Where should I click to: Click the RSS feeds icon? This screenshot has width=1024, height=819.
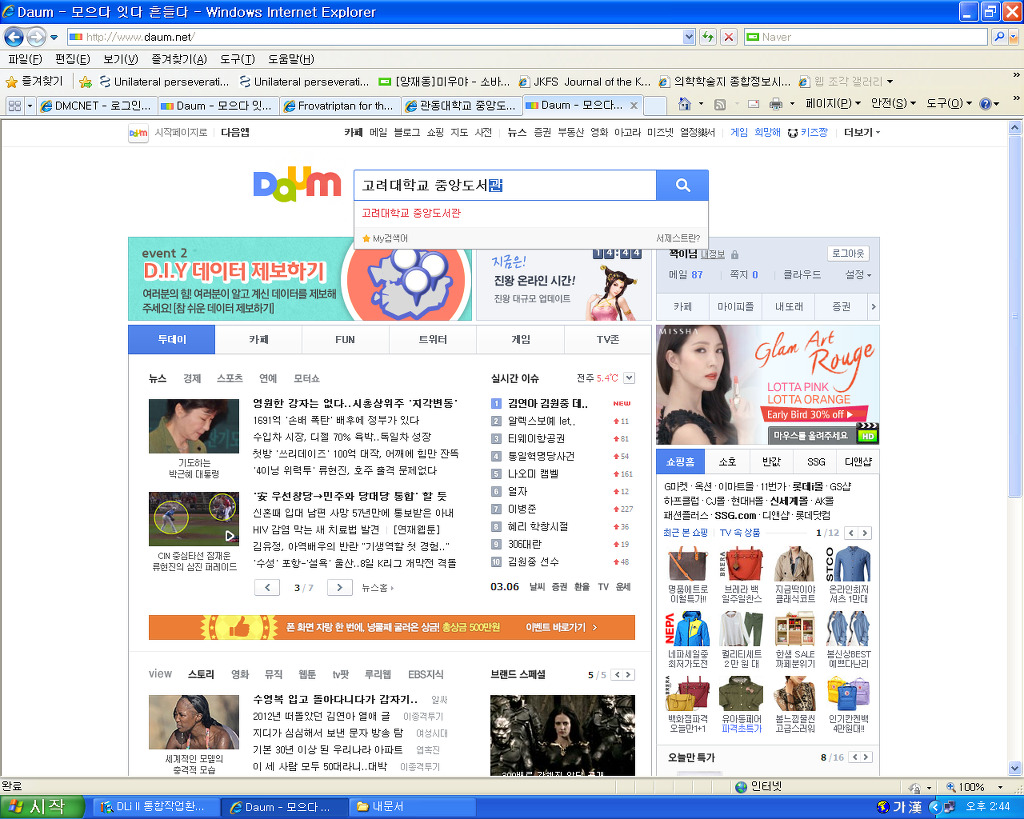[720, 104]
